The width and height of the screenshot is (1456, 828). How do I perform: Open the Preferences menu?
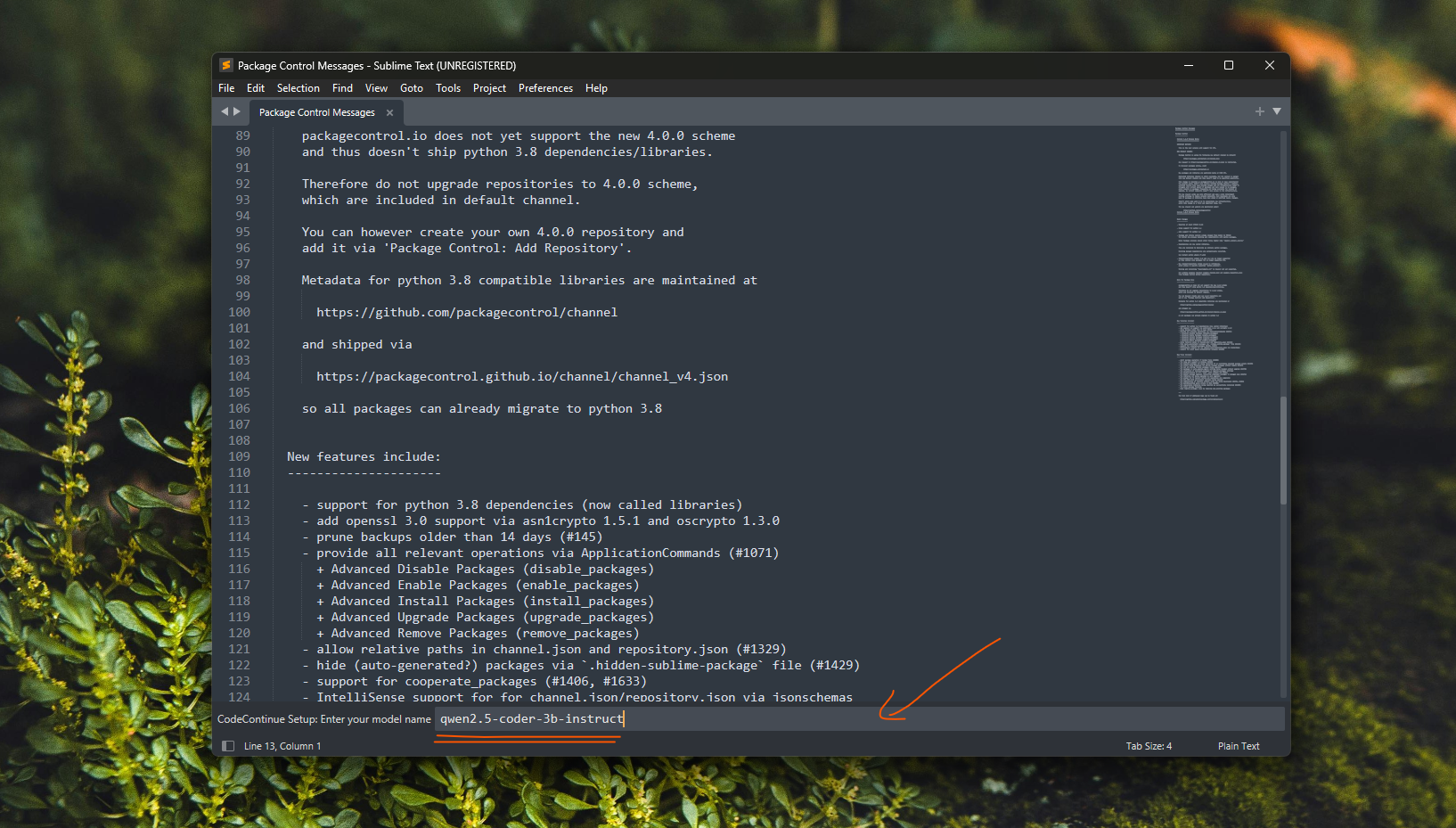coord(545,87)
